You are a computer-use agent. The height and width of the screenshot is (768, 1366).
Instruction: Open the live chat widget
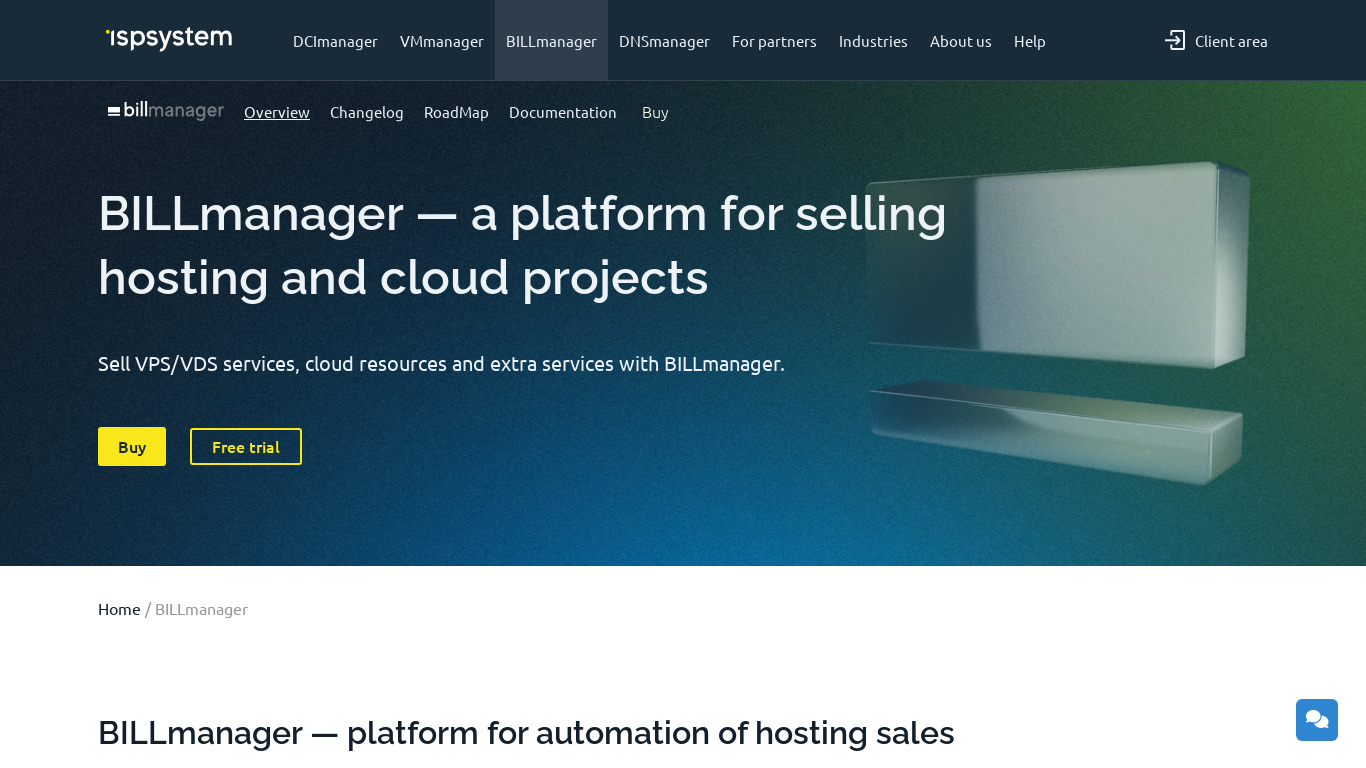tap(1317, 720)
